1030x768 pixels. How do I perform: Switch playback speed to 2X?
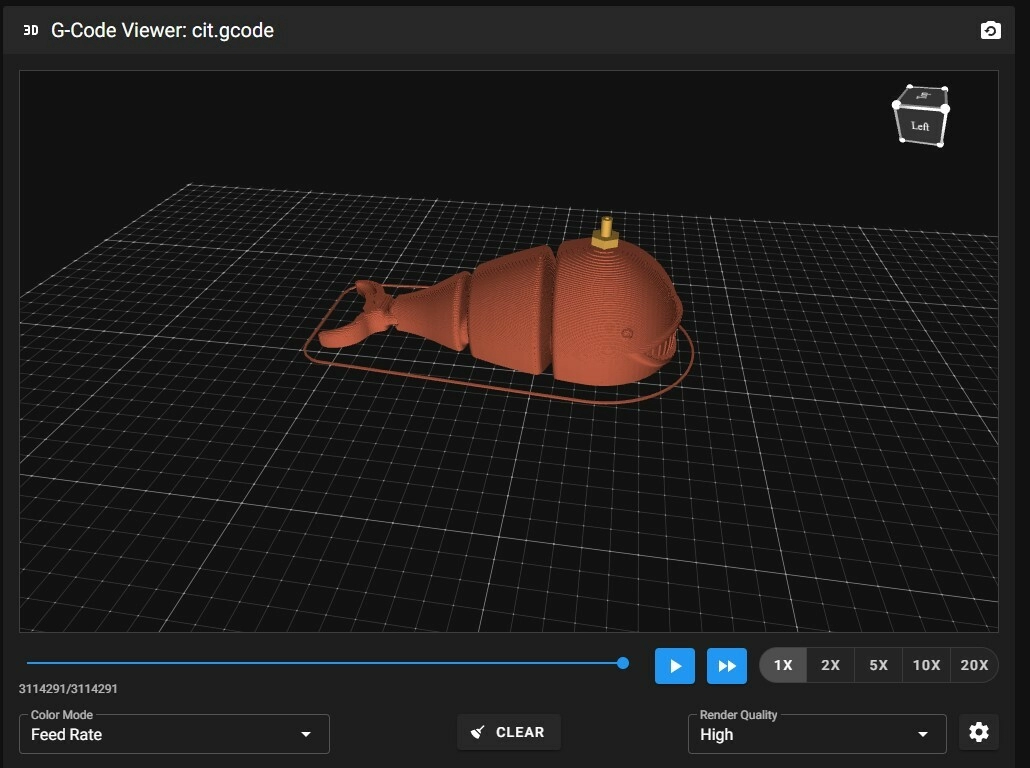[x=830, y=664]
